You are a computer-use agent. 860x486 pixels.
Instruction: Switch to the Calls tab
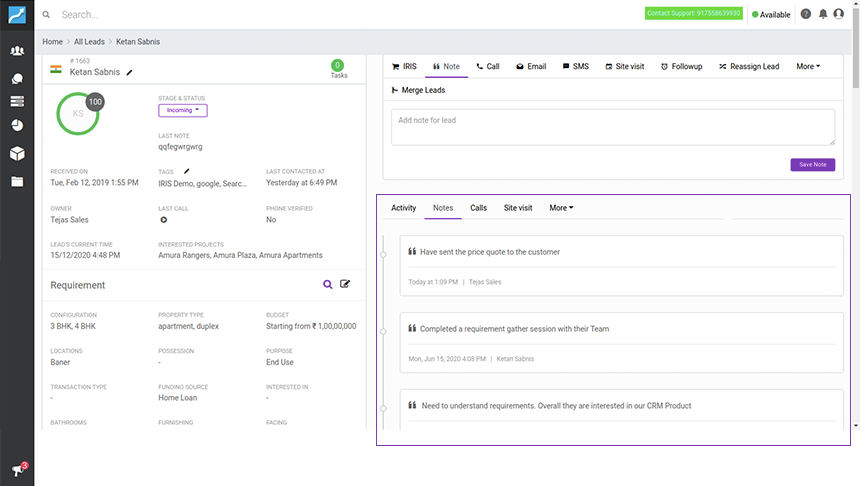478,208
